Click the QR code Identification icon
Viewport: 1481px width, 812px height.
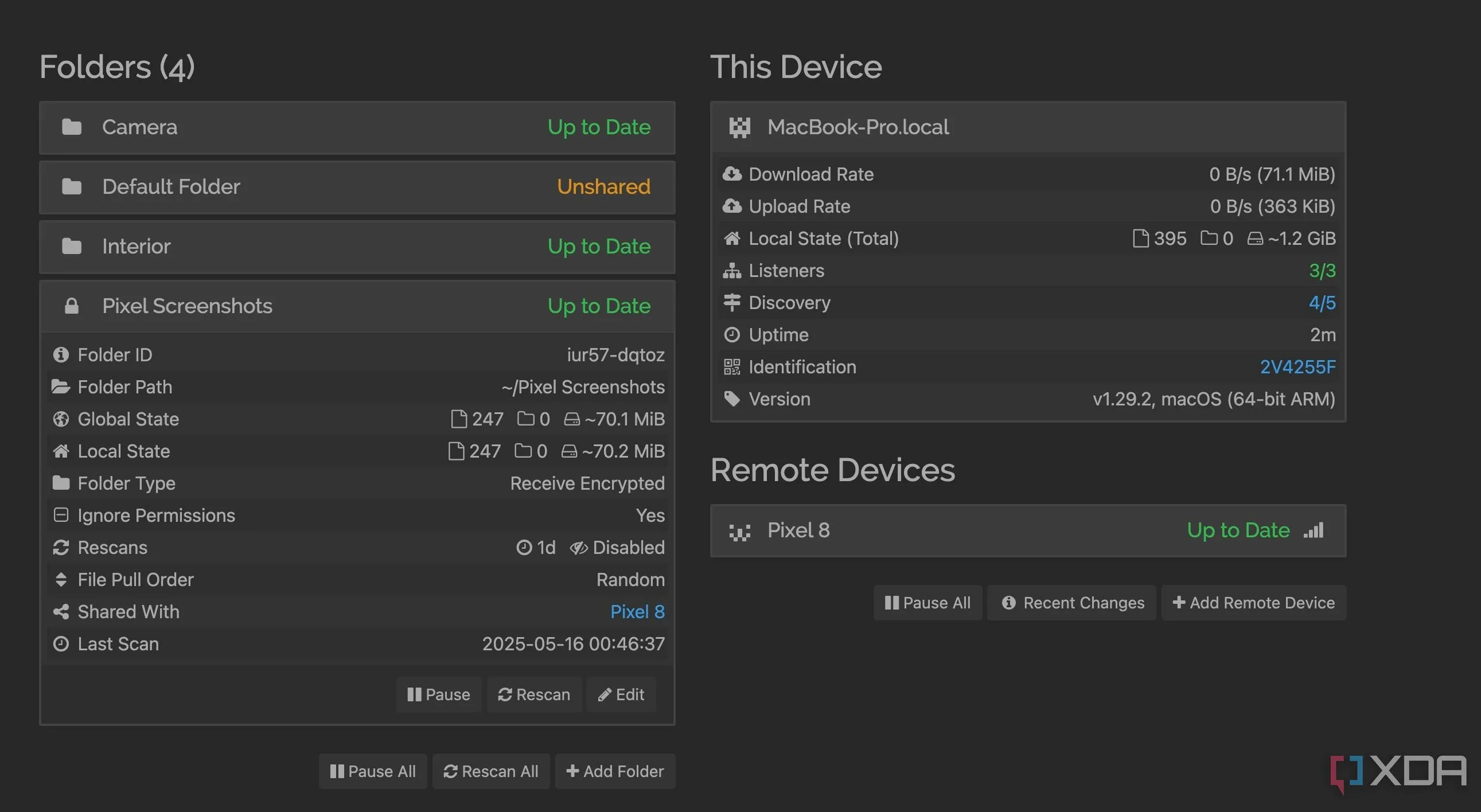tap(732, 366)
